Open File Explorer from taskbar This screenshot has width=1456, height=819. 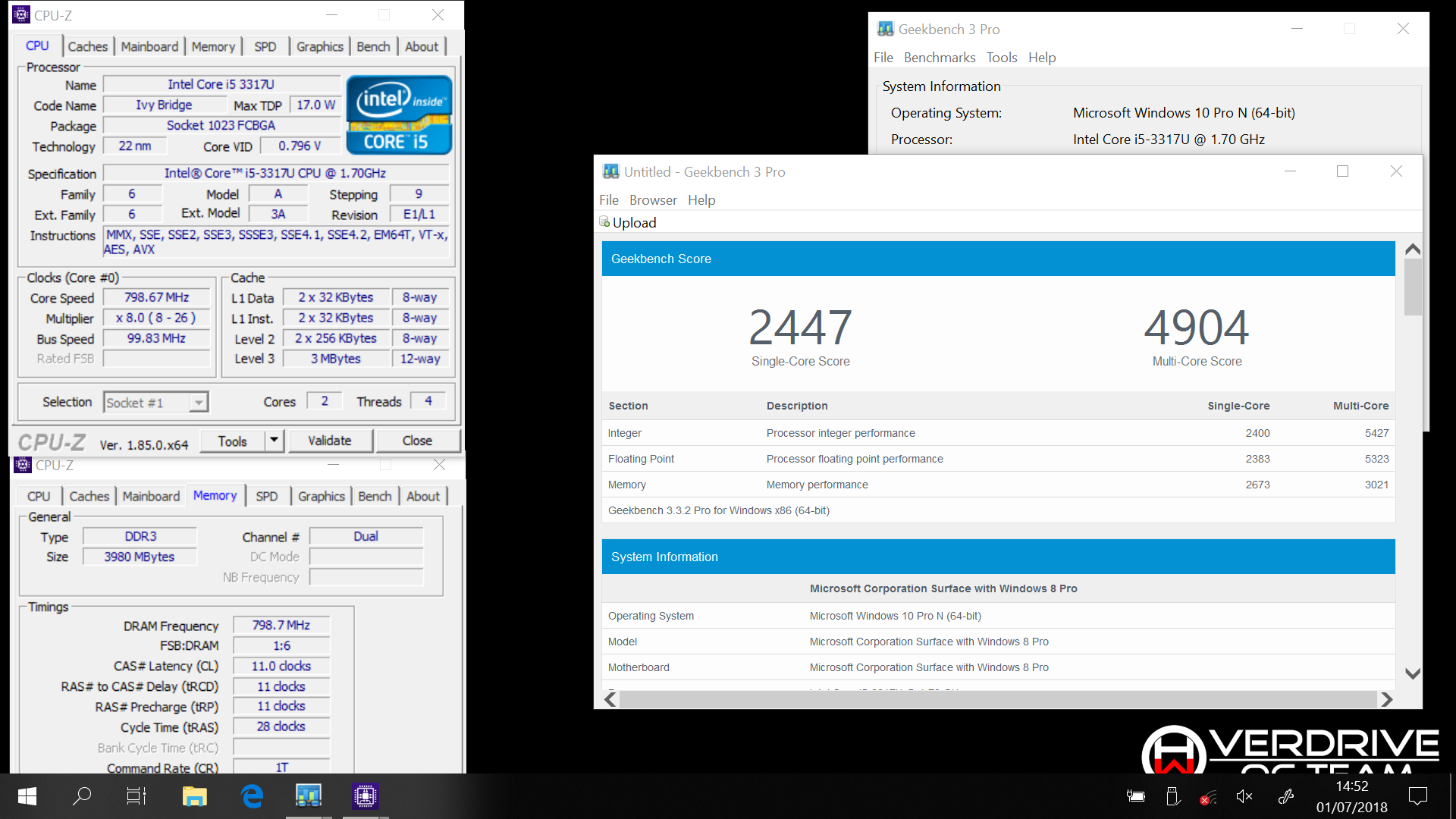tap(195, 796)
